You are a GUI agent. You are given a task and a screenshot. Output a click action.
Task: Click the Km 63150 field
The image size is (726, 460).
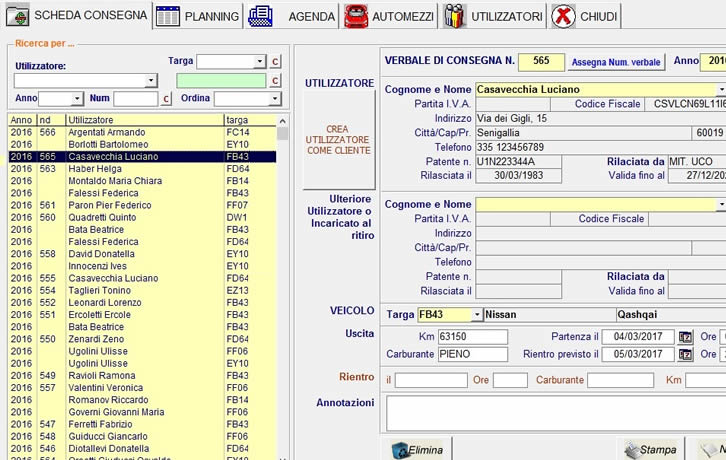tap(473, 337)
